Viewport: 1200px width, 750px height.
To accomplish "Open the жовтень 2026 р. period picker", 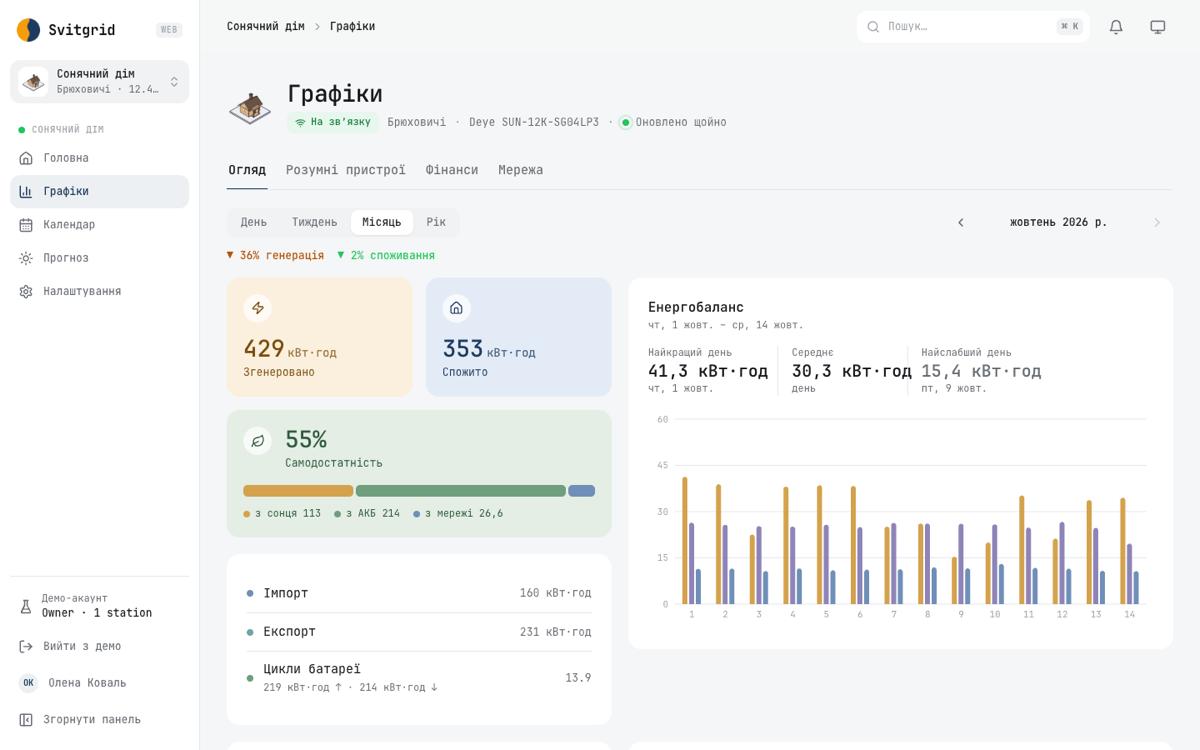I will click(1058, 222).
